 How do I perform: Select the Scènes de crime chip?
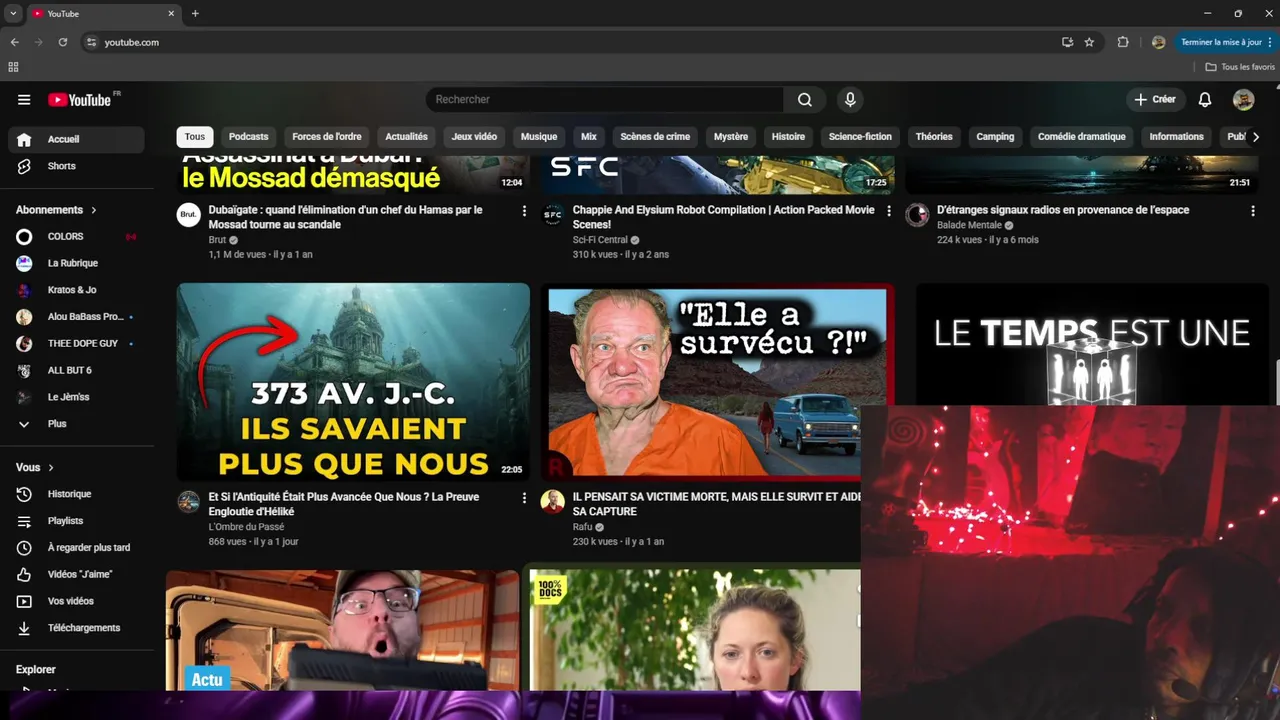tap(655, 137)
